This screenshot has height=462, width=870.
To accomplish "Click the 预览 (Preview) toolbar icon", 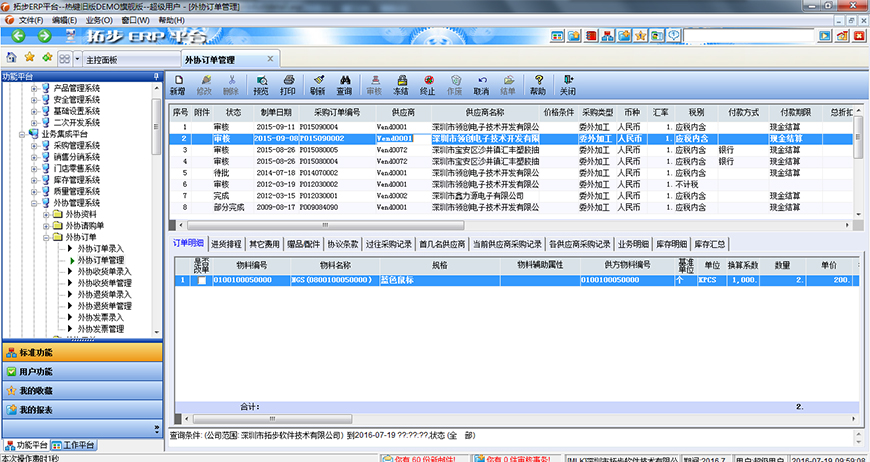I will click(261, 84).
